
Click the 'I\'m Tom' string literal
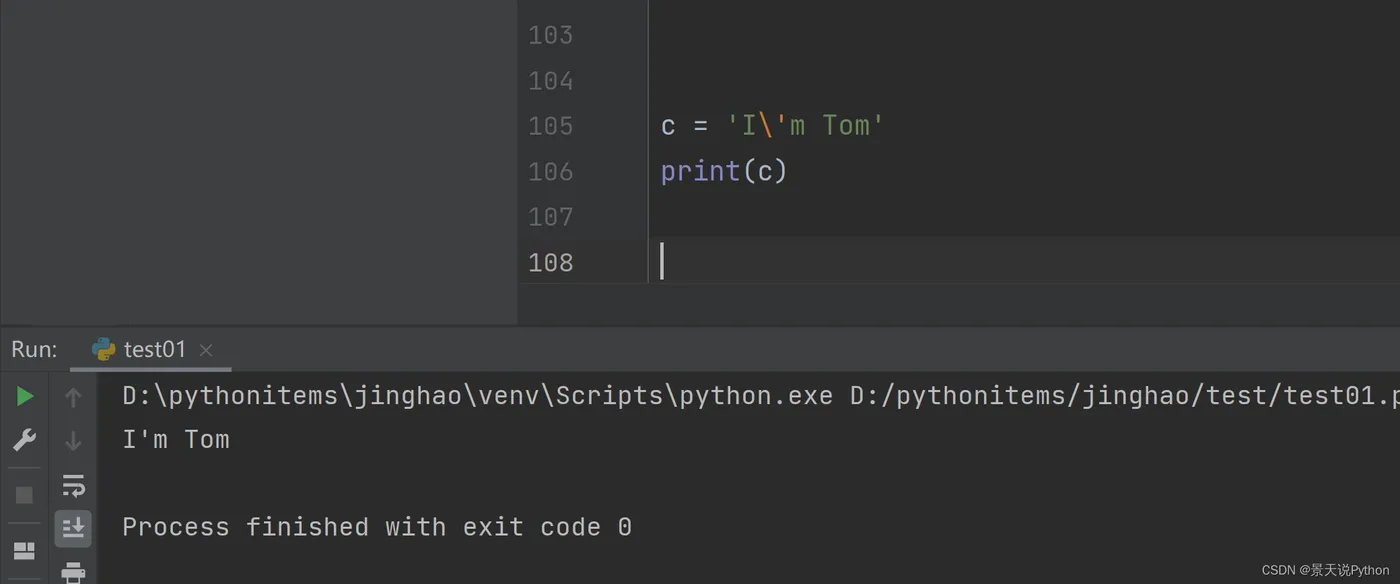click(805, 126)
